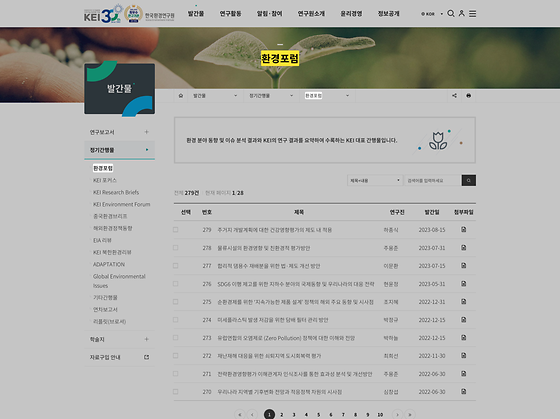
Task: Open the 발간물 top menu
Action: click(x=196, y=14)
